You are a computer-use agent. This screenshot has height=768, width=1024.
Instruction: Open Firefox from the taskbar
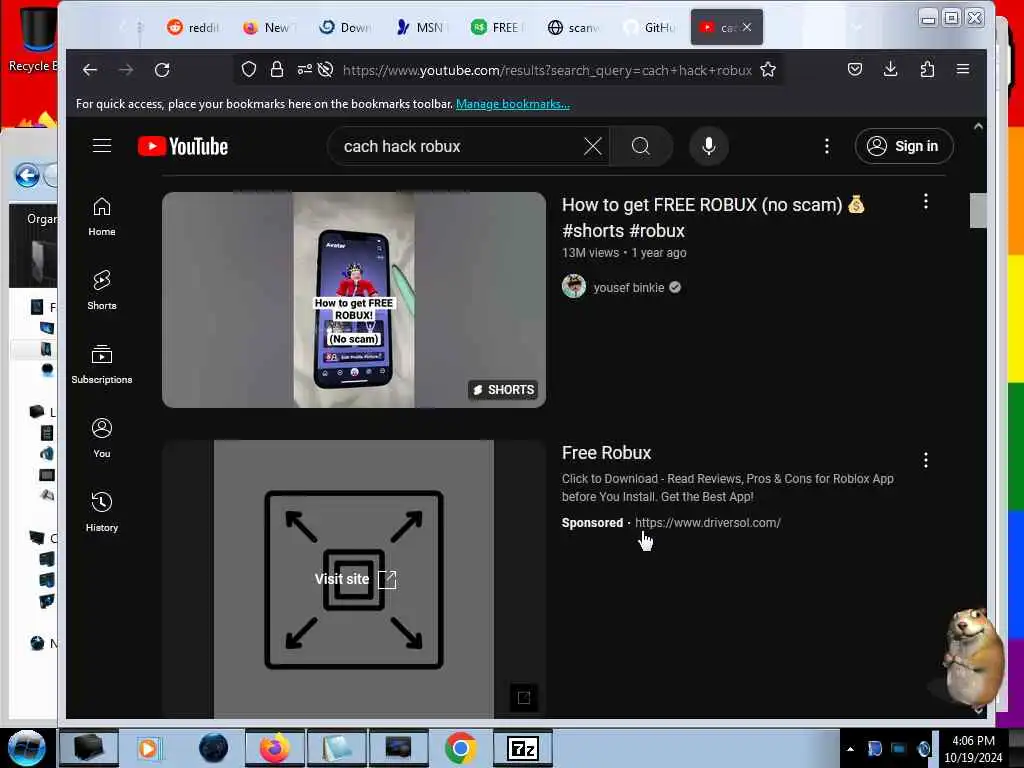(x=275, y=748)
